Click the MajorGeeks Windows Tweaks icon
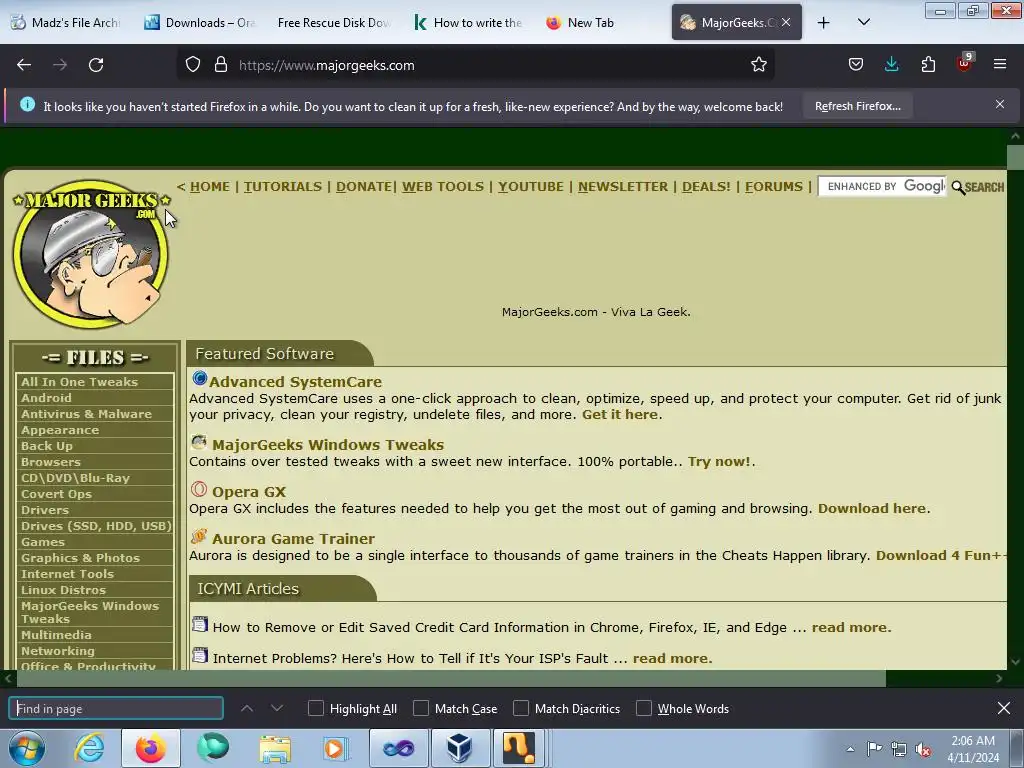 click(x=199, y=442)
